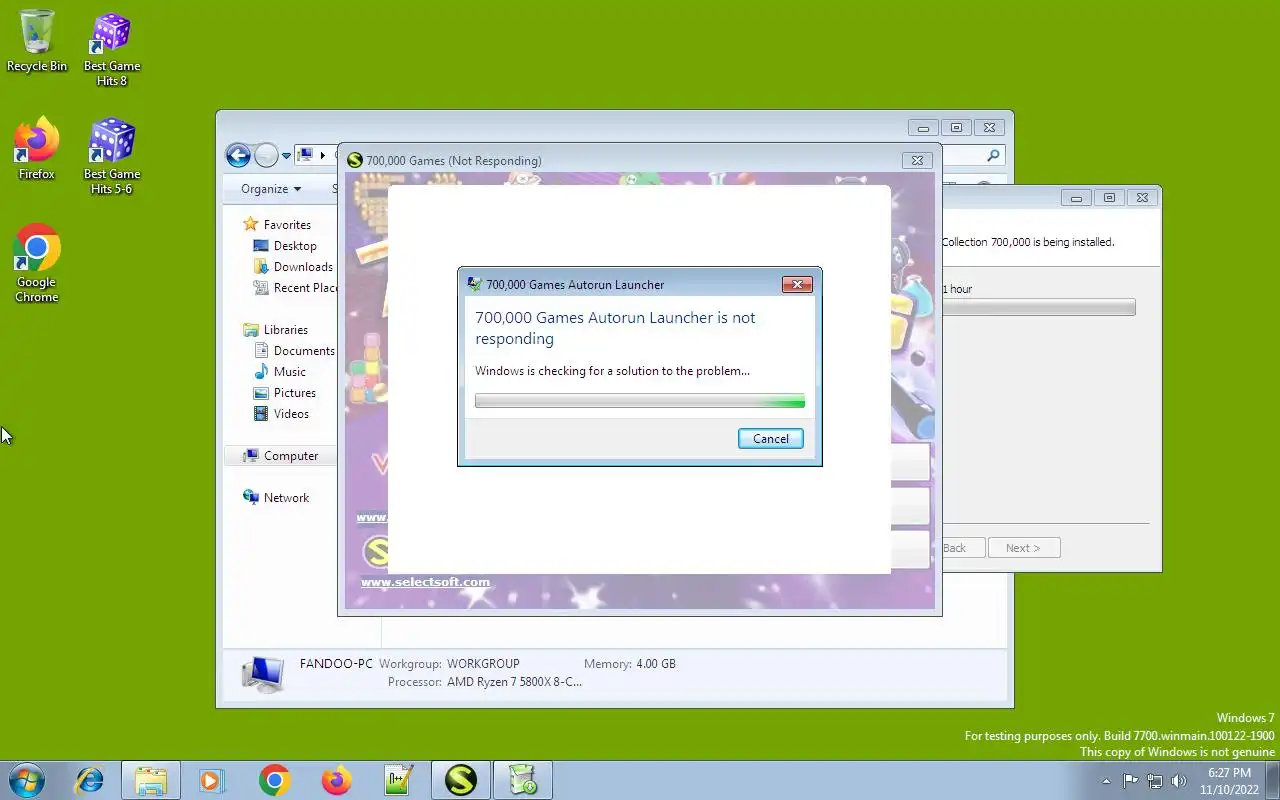Close the Autorun Launcher error dialog

(x=797, y=285)
